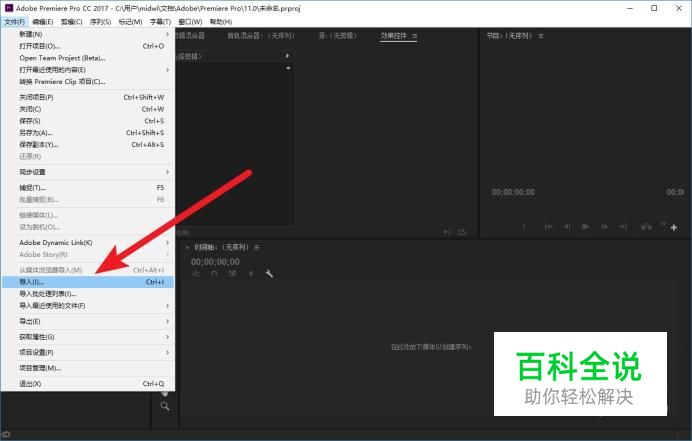Expand the 项目设置(P) submenu

pyautogui.click(x=88, y=352)
